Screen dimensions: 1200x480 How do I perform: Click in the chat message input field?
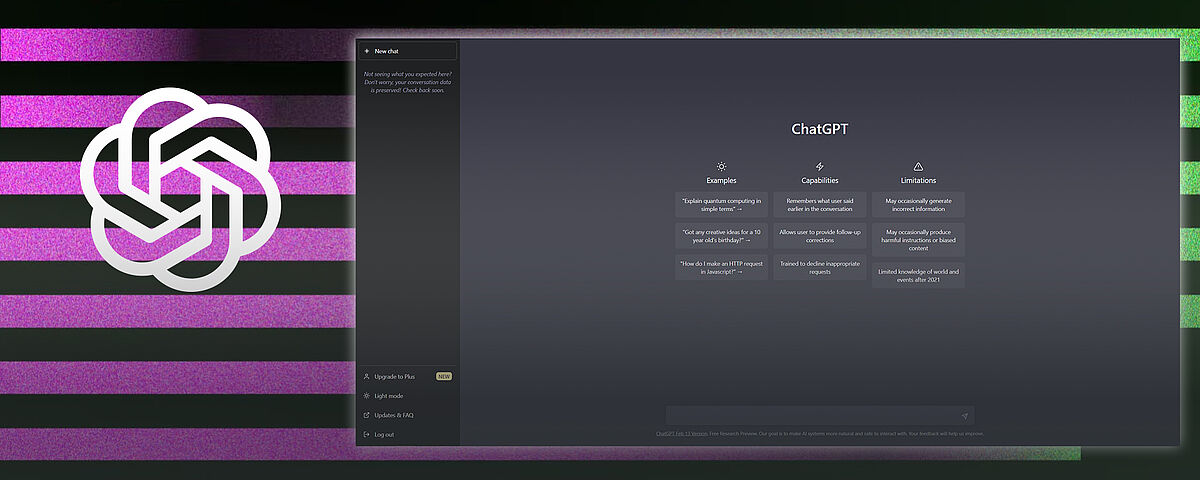pyautogui.click(x=820, y=416)
